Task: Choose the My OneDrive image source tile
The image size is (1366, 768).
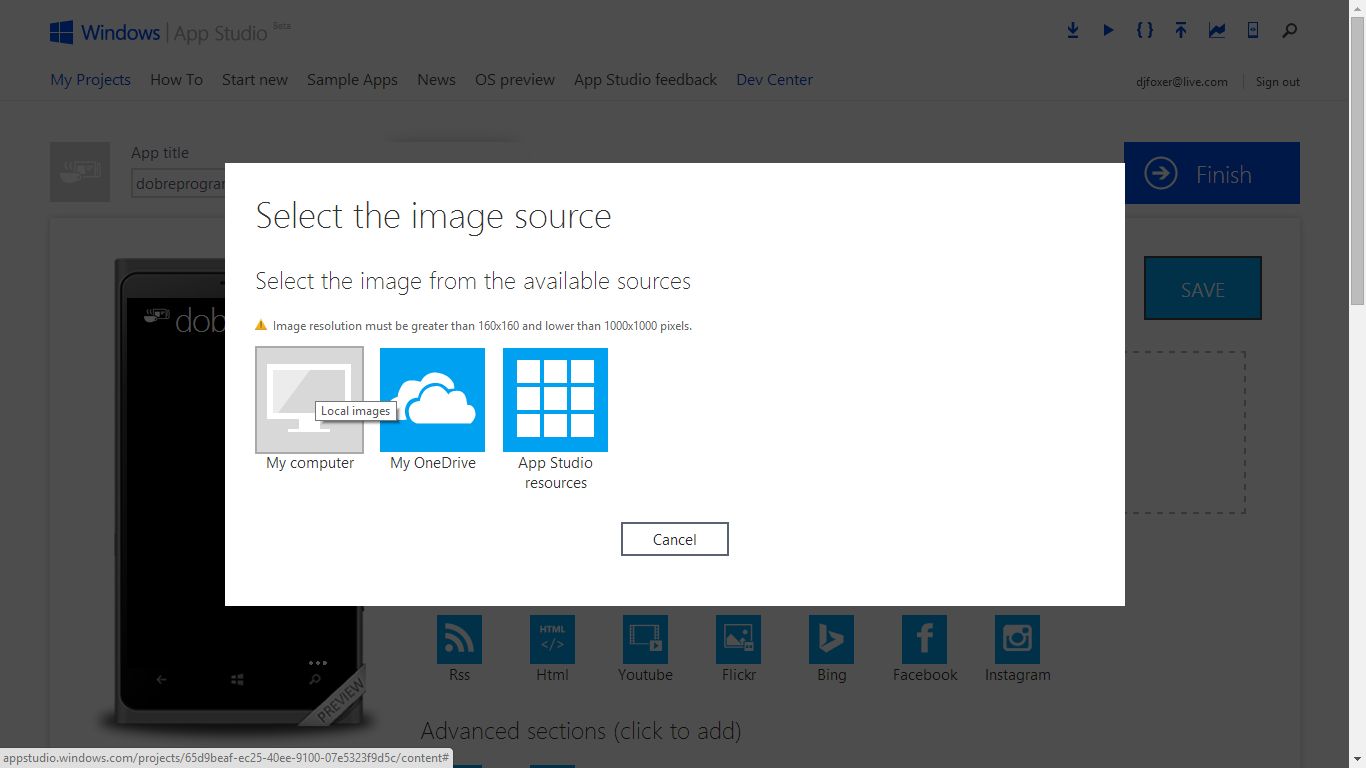Action: pyautogui.click(x=432, y=400)
